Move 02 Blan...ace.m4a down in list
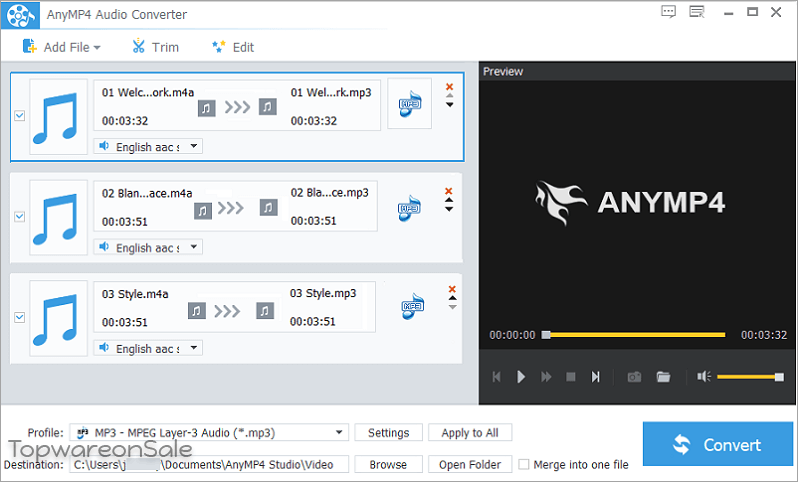Viewport: 798px width, 482px height. pos(449,209)
